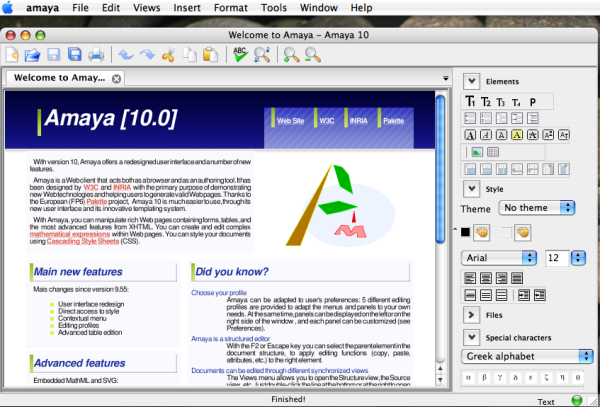Image resolution: width=600 pixels, height=407 pixels.
Task: Click the New Document toolbar icon
Action: [x=13, y=56]
